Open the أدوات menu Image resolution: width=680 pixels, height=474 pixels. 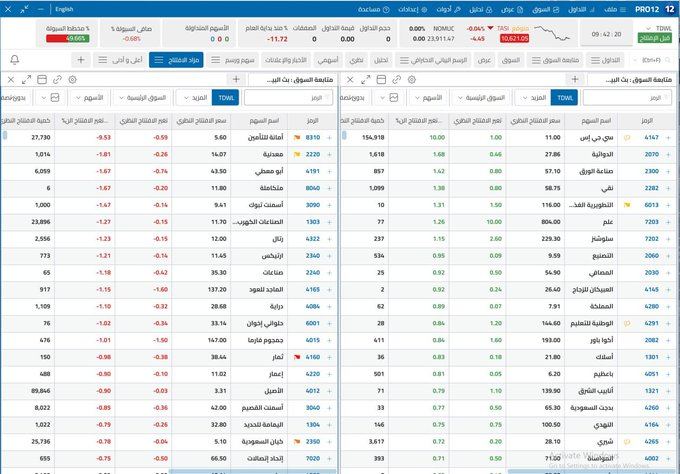click(x=448, y=9)
